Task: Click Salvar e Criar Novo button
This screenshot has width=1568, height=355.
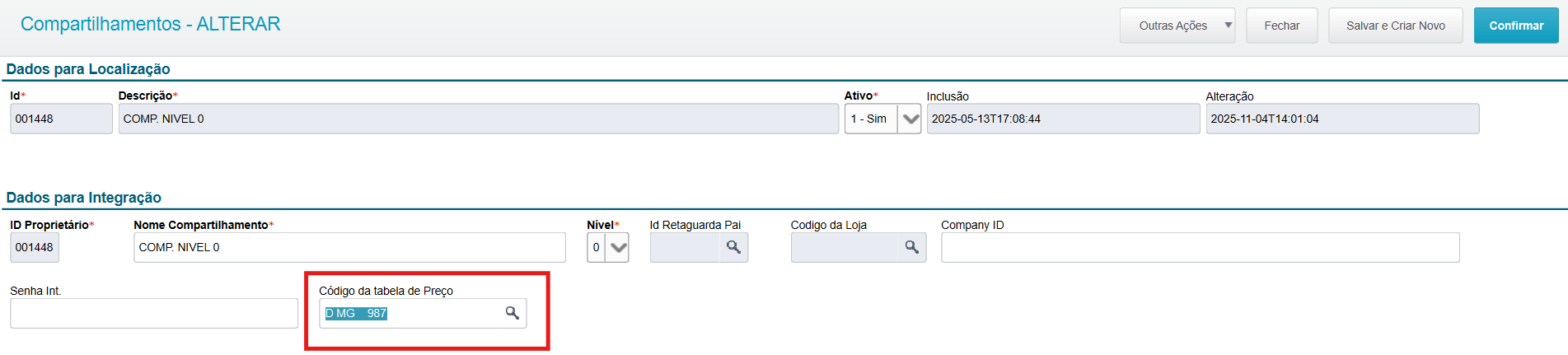Action: click(1395, 26)
